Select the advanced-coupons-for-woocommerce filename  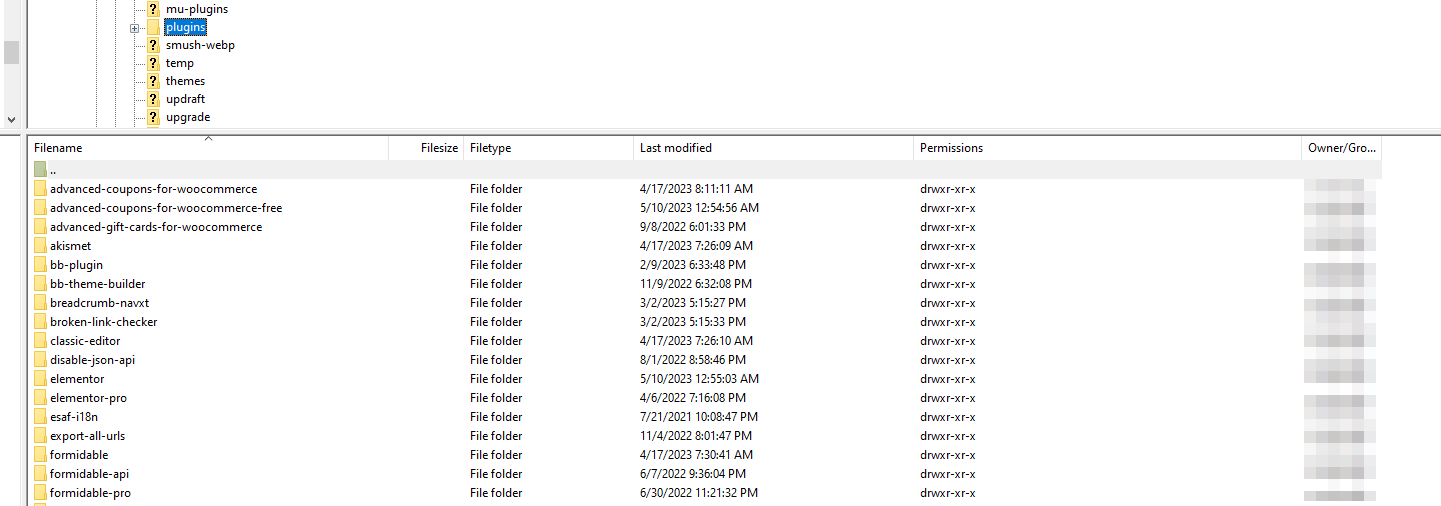pyautogui.click(x=153, y=189)
